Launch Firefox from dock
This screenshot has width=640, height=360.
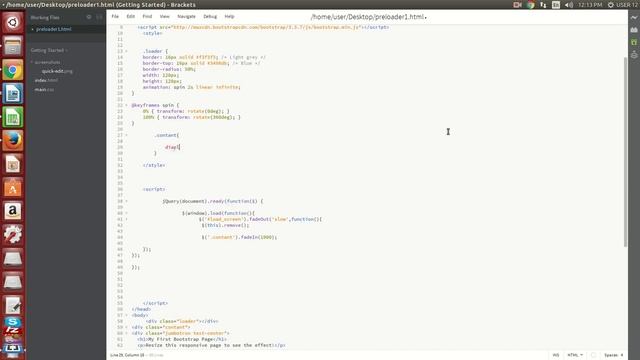[13, 140]
